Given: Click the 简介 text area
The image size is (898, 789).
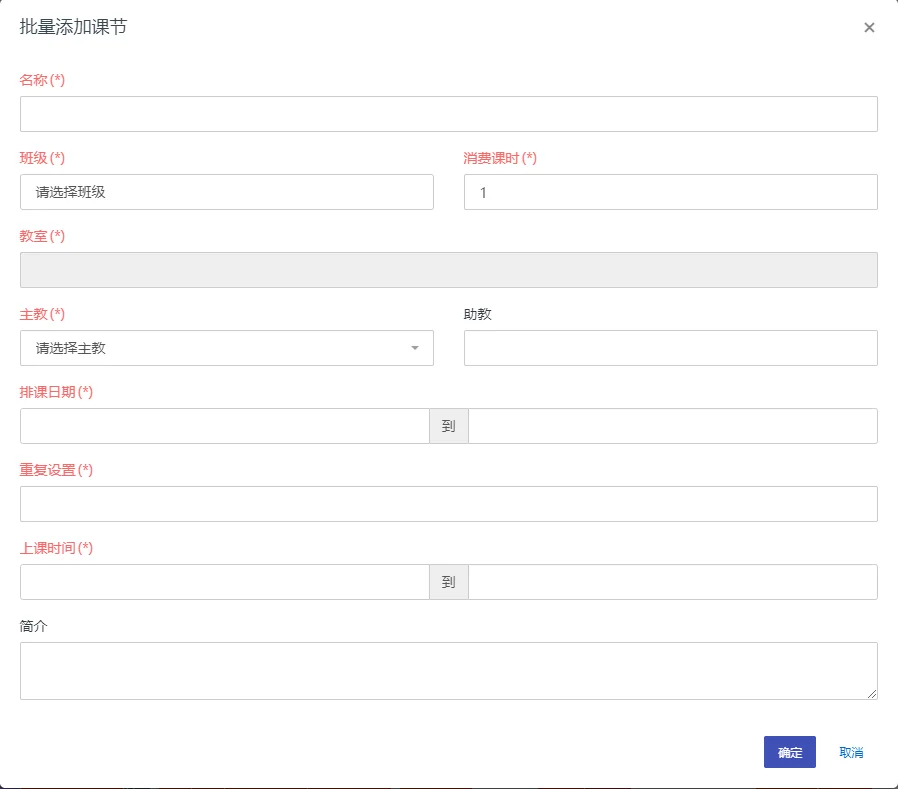Looking at the screenshot, I should (x=448, y=670).
